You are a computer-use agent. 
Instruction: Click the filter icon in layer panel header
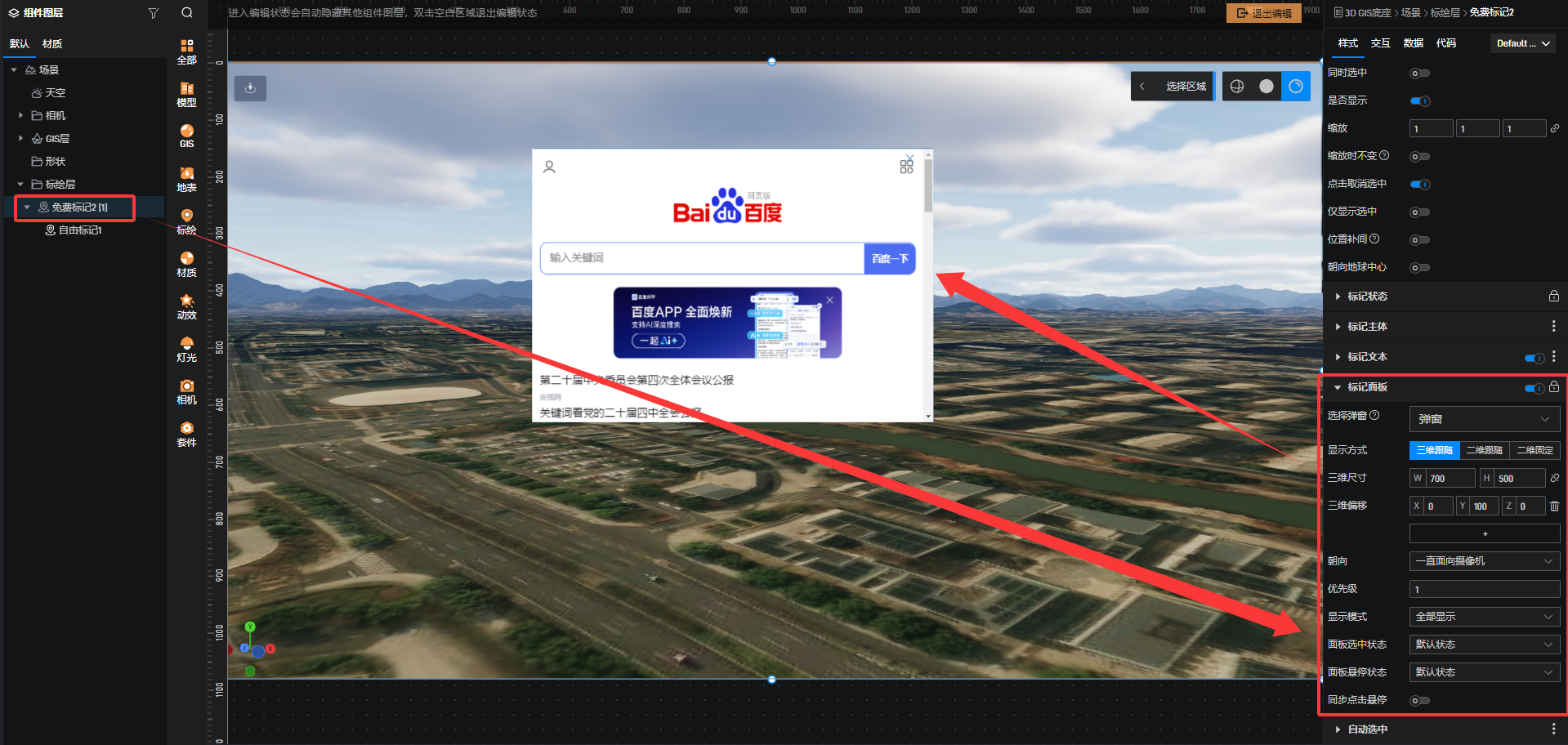[153, 13]
